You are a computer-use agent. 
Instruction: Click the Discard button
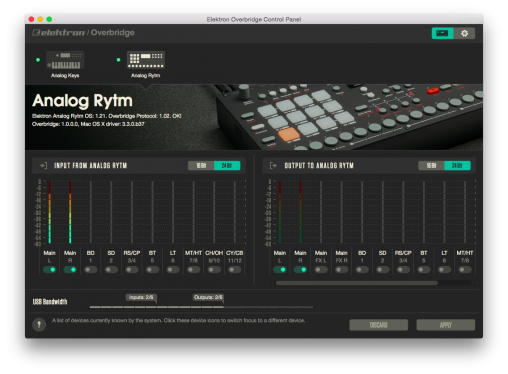coord(379,325)
